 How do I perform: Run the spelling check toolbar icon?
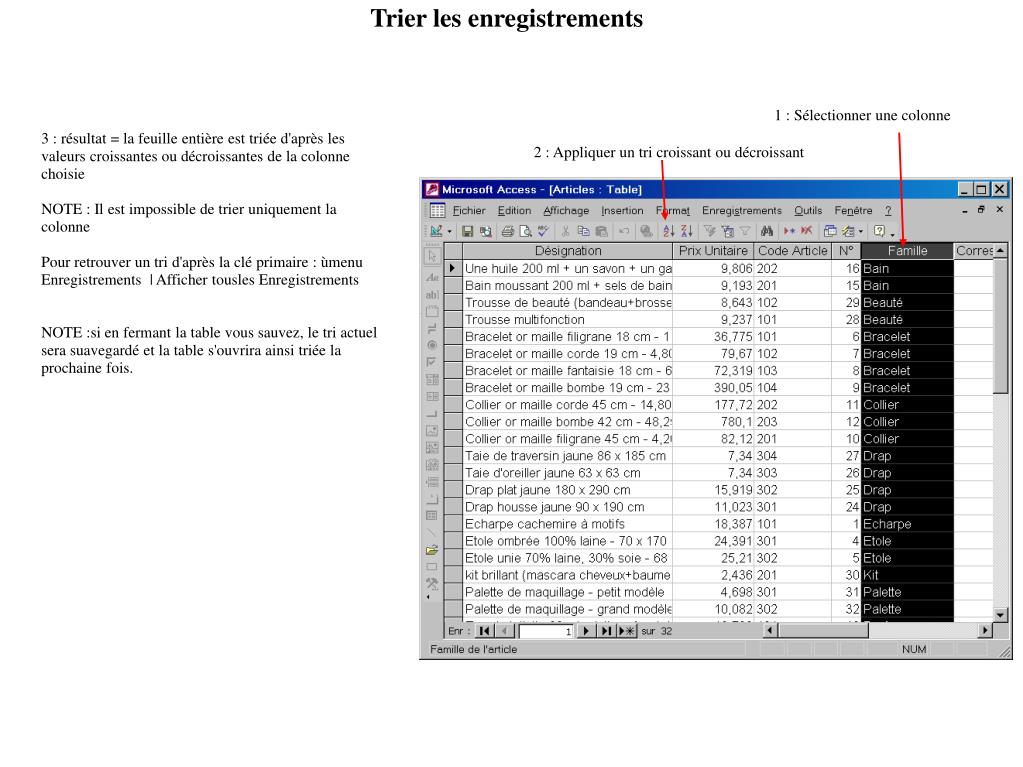(x=543, y=231)
